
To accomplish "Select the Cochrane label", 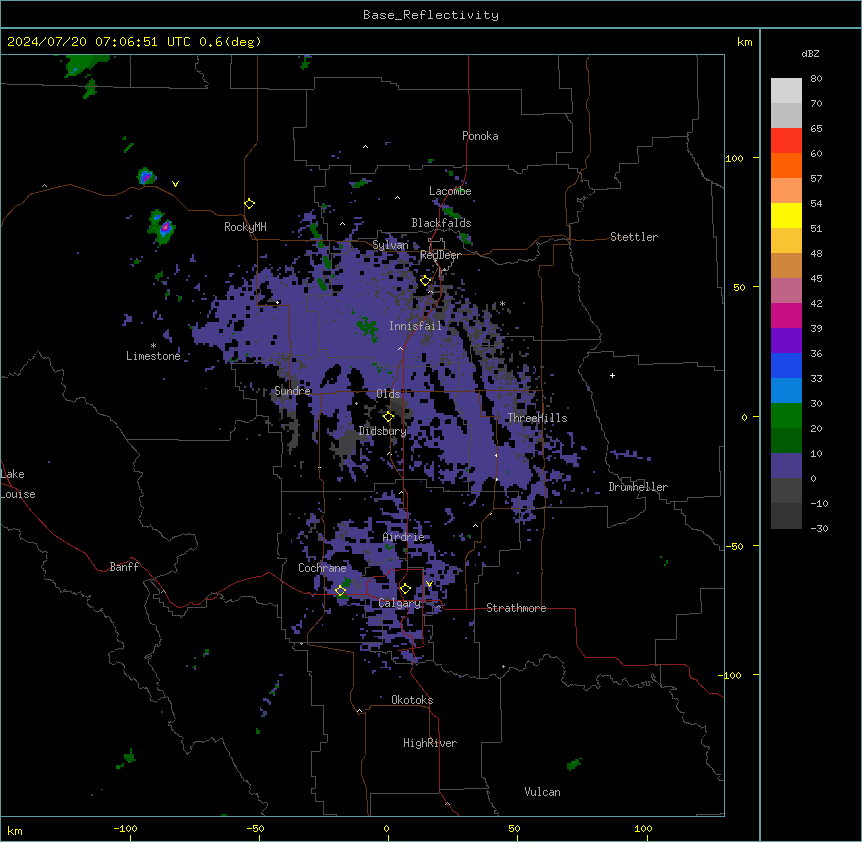I will [x=322, y=568].
